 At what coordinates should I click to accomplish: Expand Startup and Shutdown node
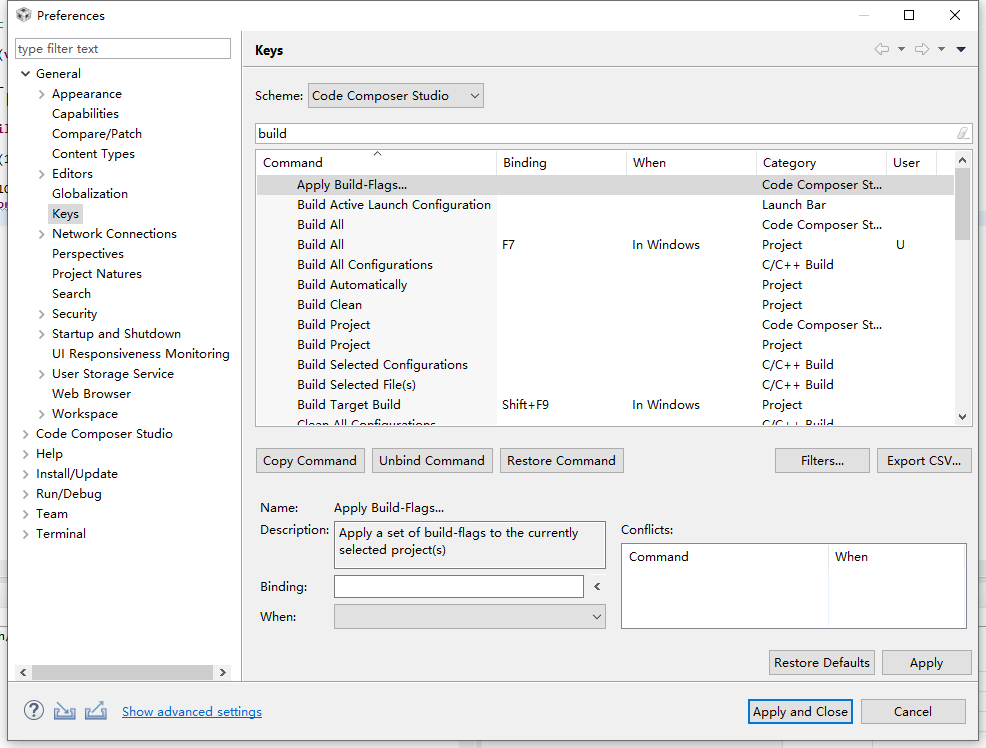coord(42,334)
